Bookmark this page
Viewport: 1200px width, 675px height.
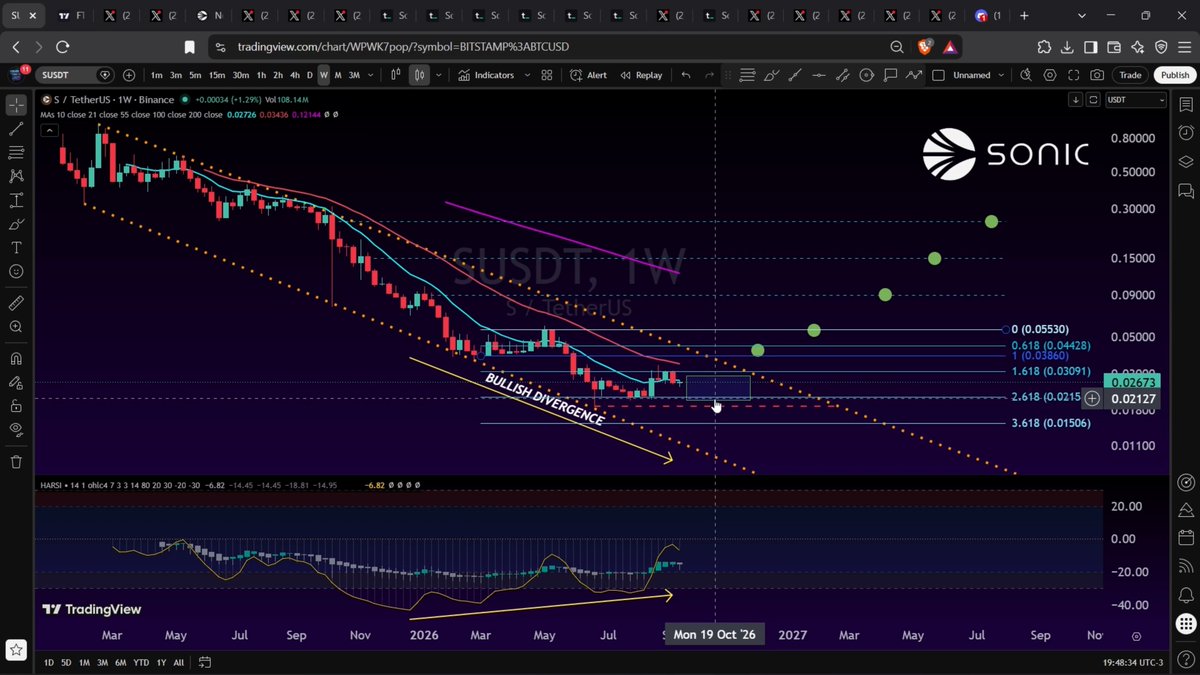pyautogui.click(x=190, y=47)
